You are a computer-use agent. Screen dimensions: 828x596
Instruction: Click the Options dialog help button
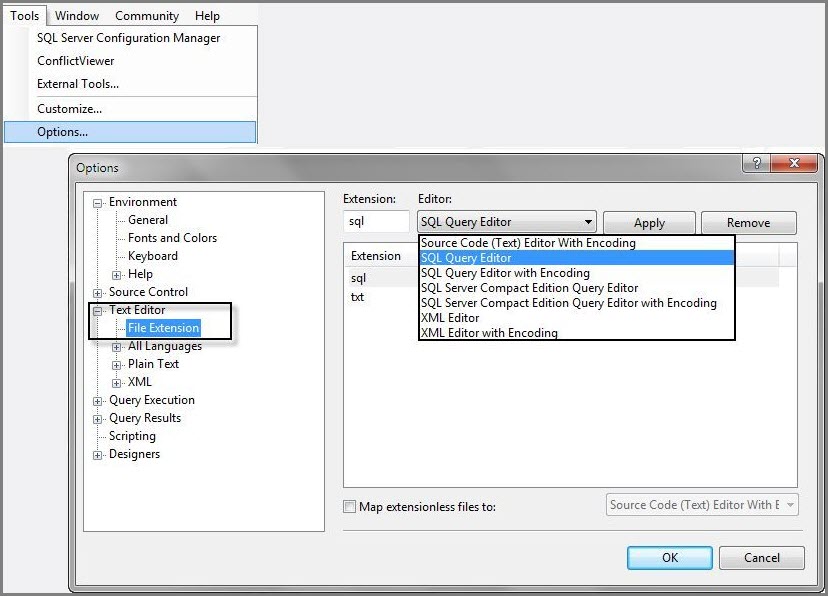756,163
